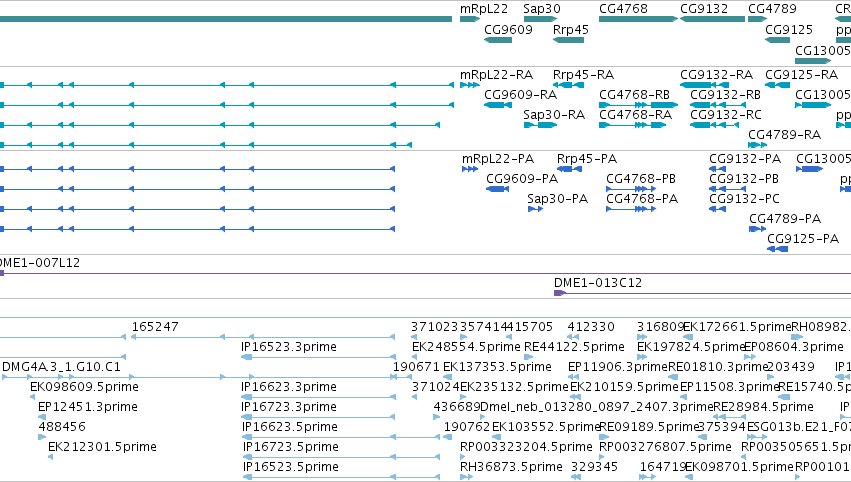Screen dimensions: 851x482
Task: Click the Sap30-RA transcript label
Action: (x=554, y=115)
